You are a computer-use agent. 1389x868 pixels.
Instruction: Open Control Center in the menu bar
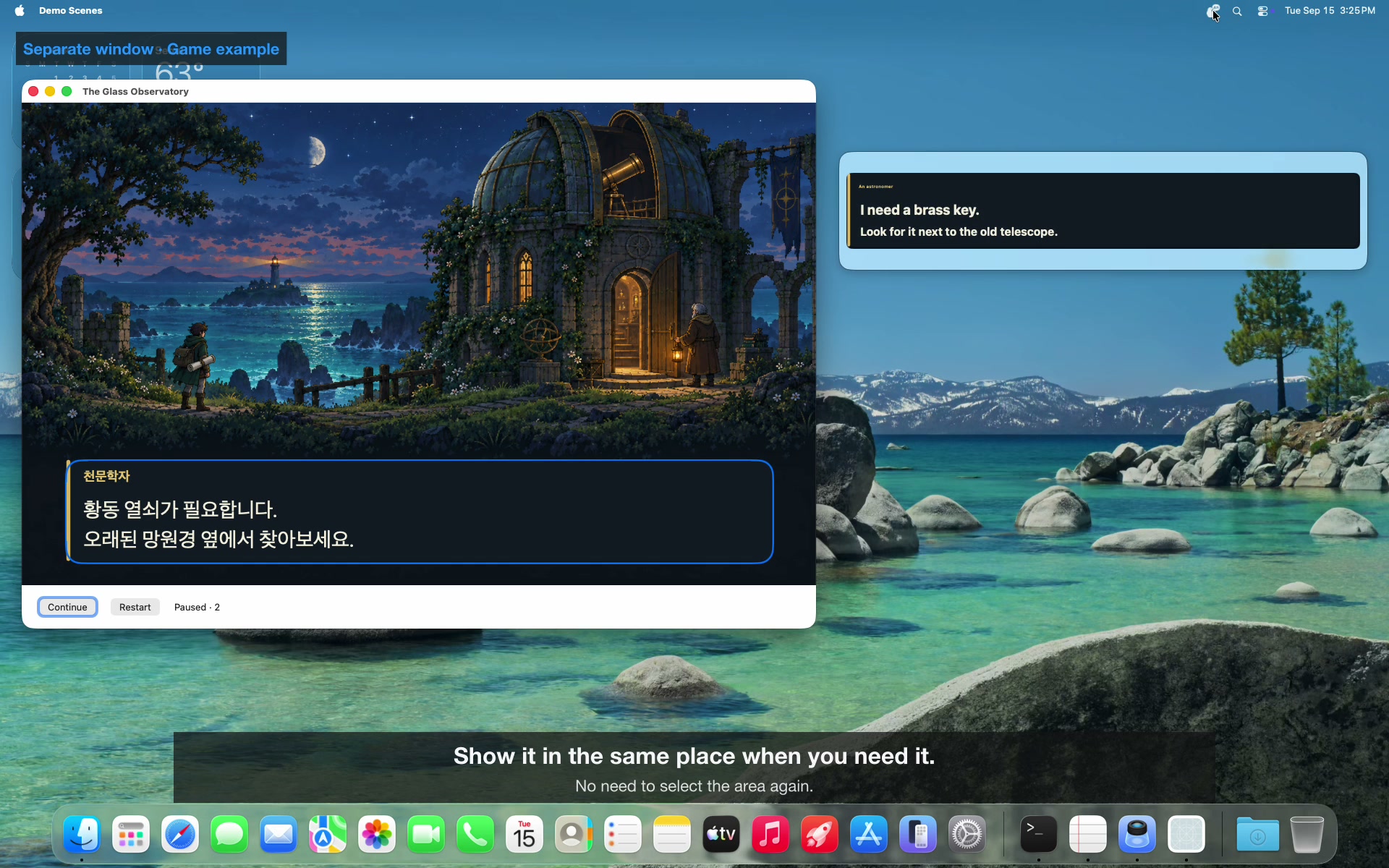(x=1263, y=11)
